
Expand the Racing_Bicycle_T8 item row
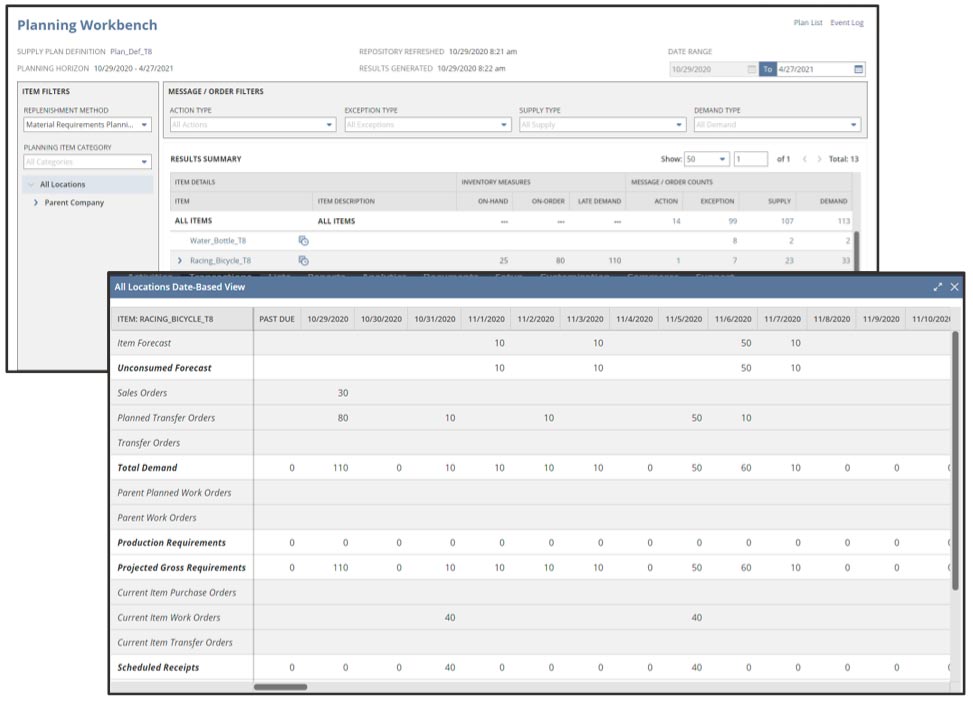point(179,261)
